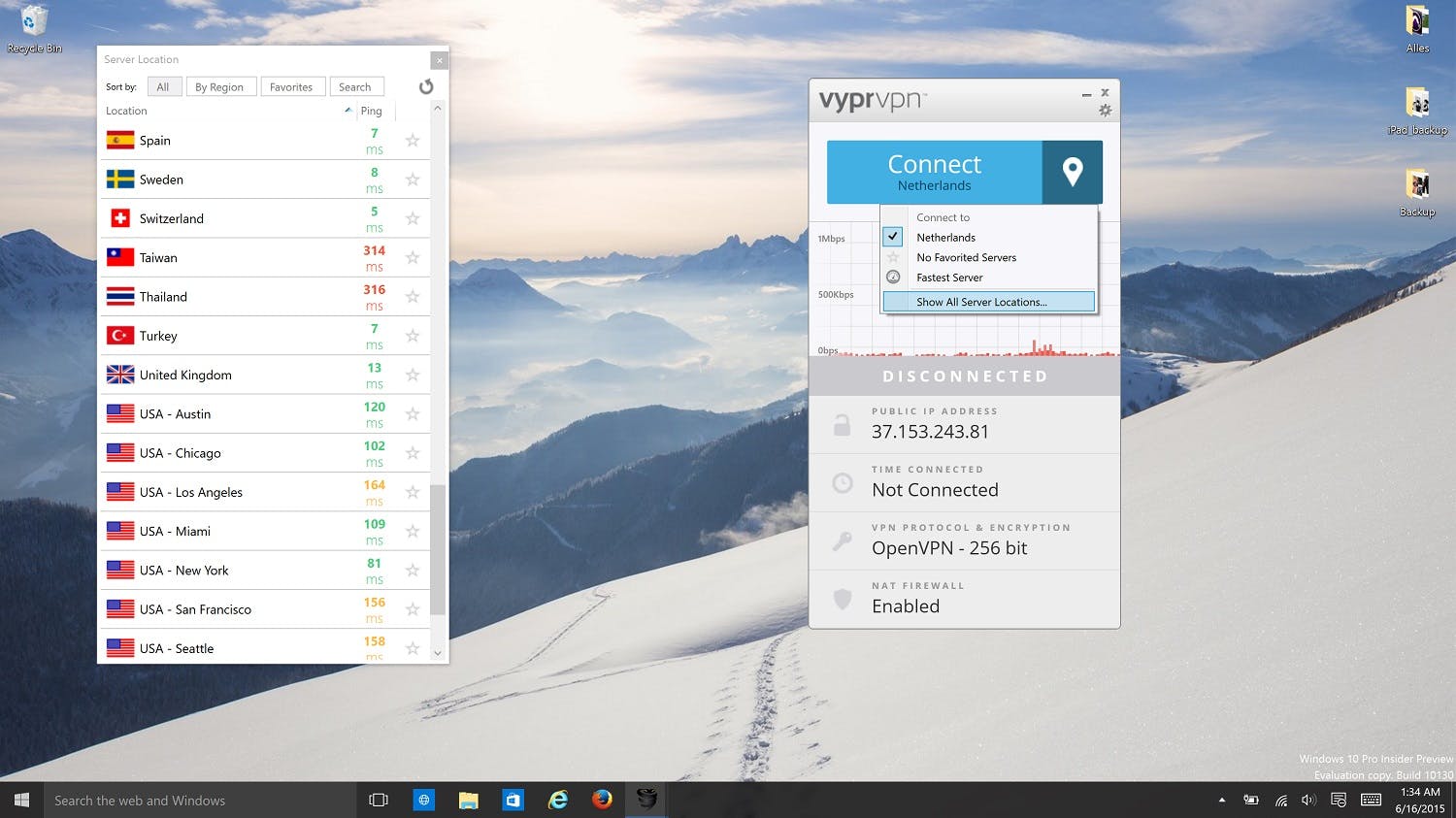Select the Turkey flag icon

120,336
